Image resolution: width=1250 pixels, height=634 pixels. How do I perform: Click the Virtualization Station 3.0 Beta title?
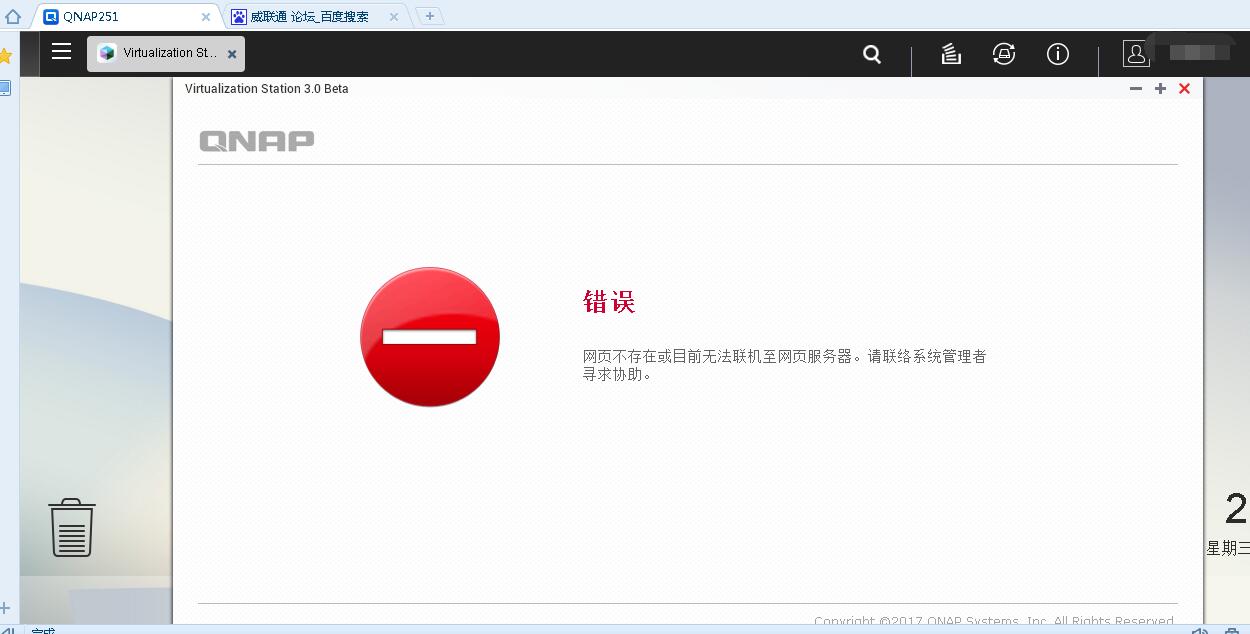pyautogui.click(x=267, y=88)
